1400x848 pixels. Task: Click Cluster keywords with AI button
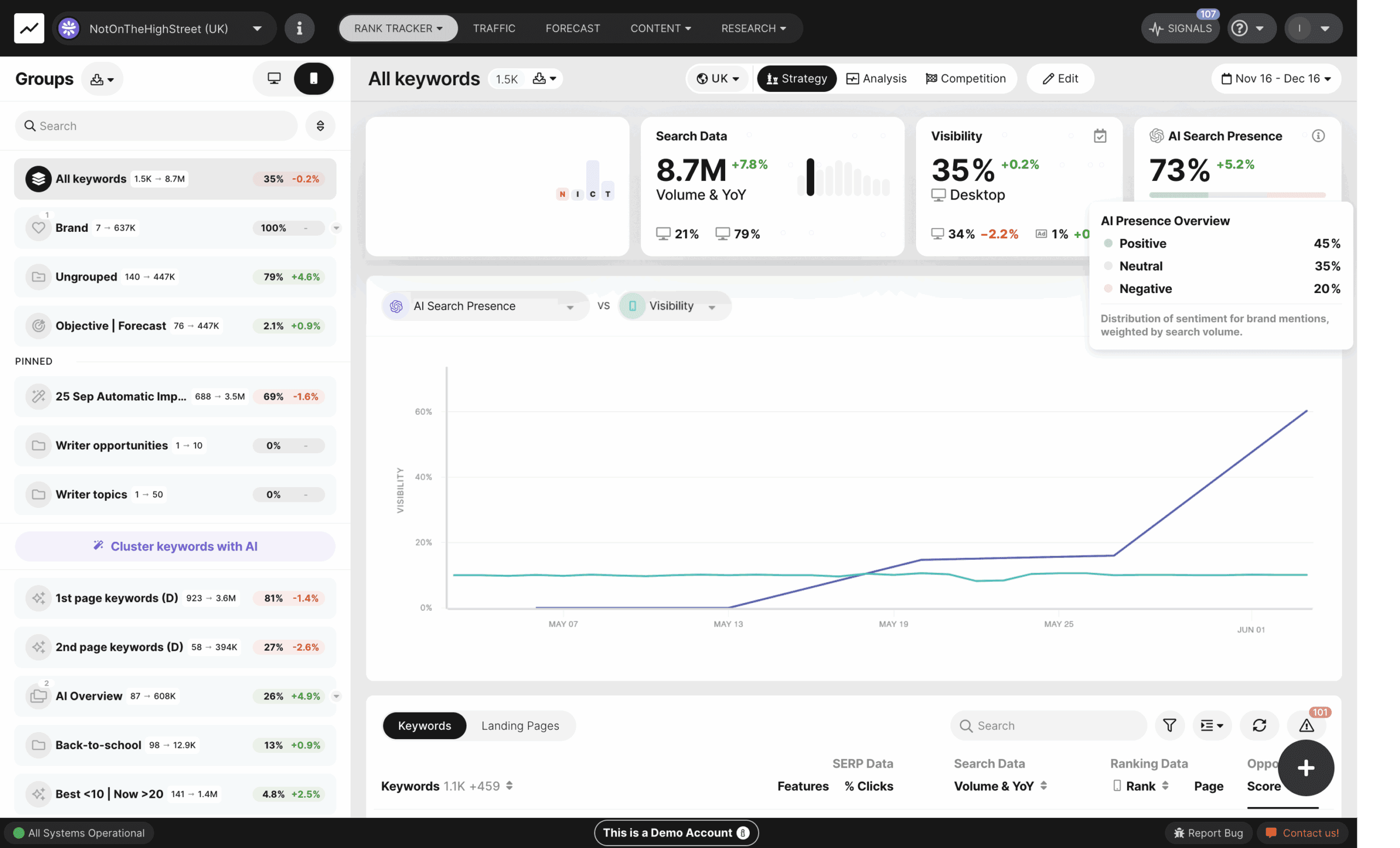pyautogui.click(x=175, y=546)
